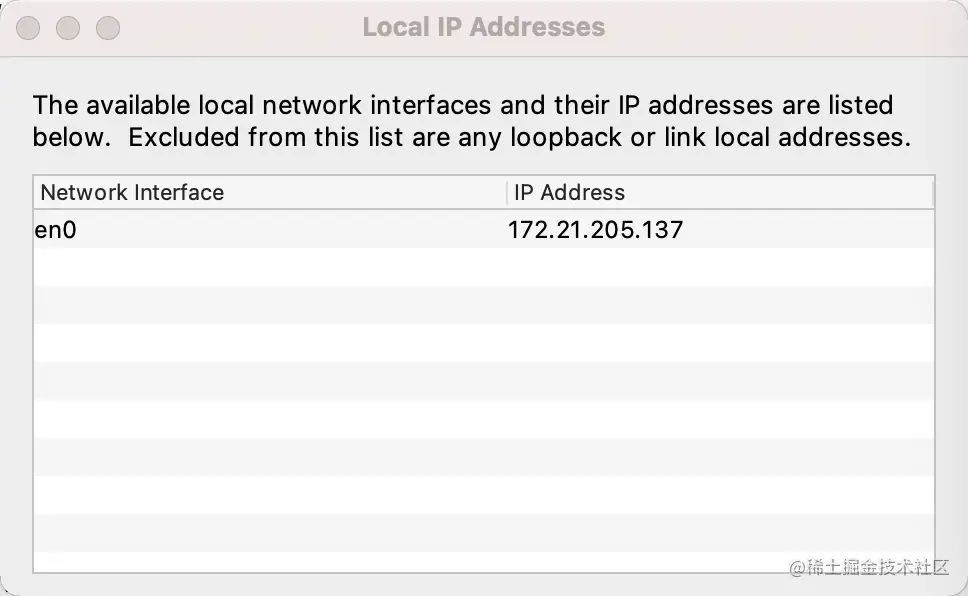The image size is (968, 596).
Task: Click the "Local IP Addresses" window title
Action: (x=483, y=27)
